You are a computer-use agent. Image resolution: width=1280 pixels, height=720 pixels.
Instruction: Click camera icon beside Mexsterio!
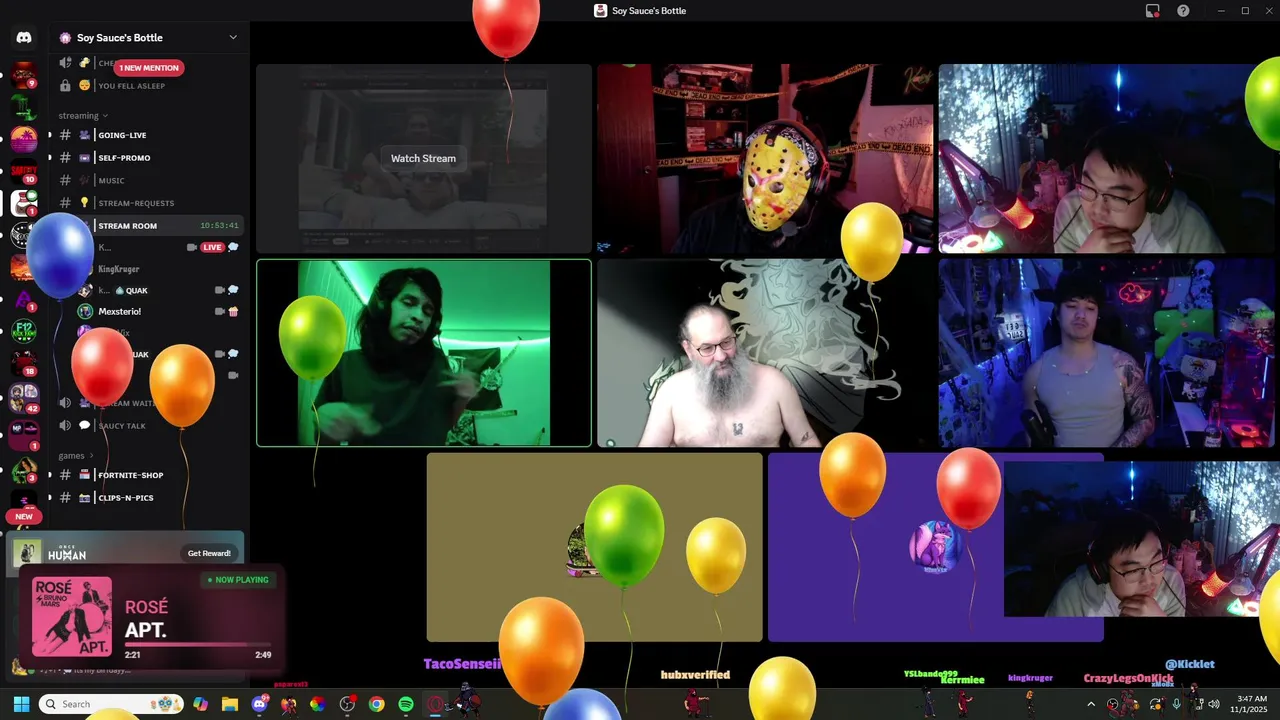point(219,312)
